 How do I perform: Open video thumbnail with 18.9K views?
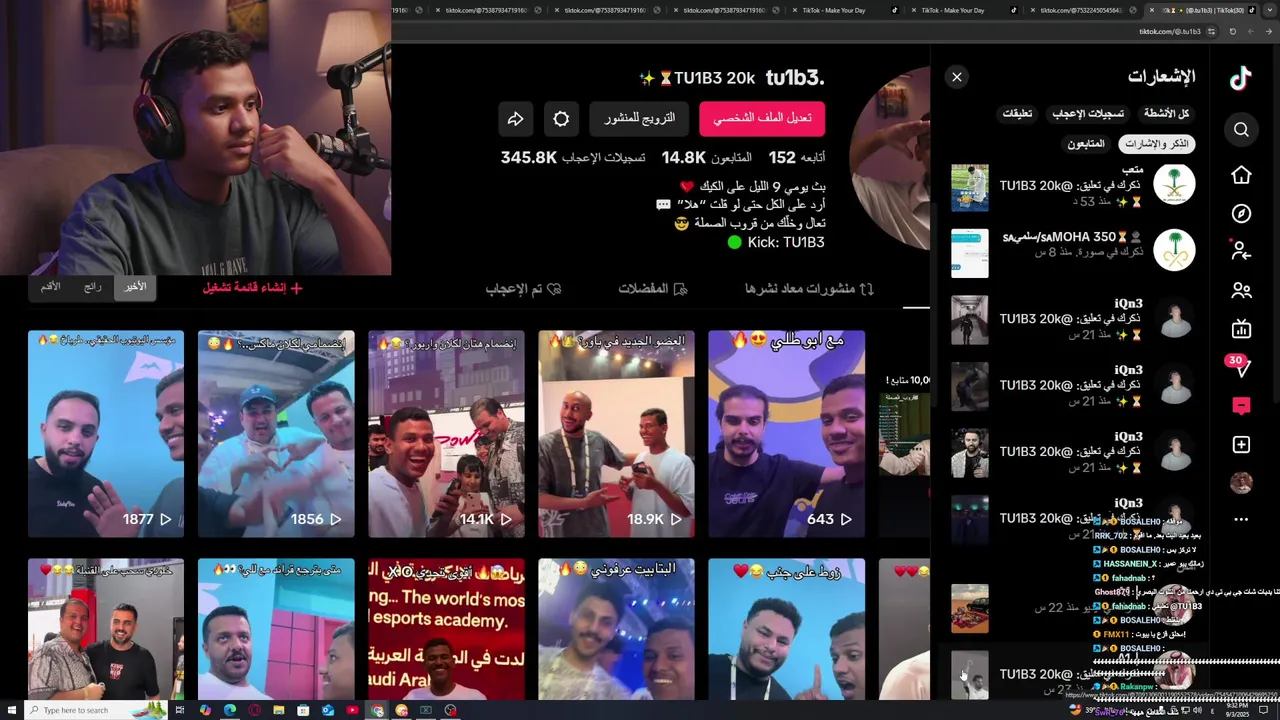(x=616, y=434)
